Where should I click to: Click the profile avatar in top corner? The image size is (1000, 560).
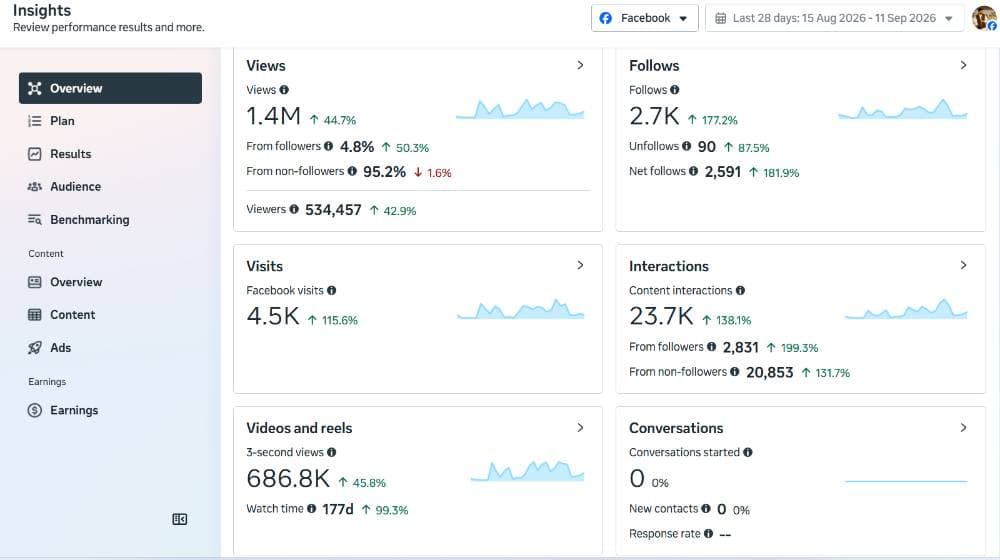pos(984,18)
